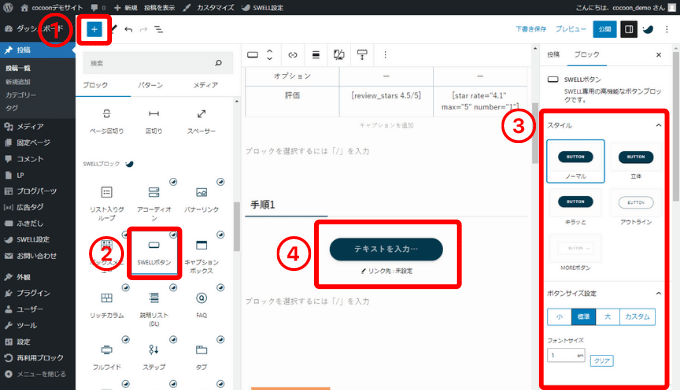680x390 pixels.
Task: Select the ノーマル button style
Action: tap(575, 161)
